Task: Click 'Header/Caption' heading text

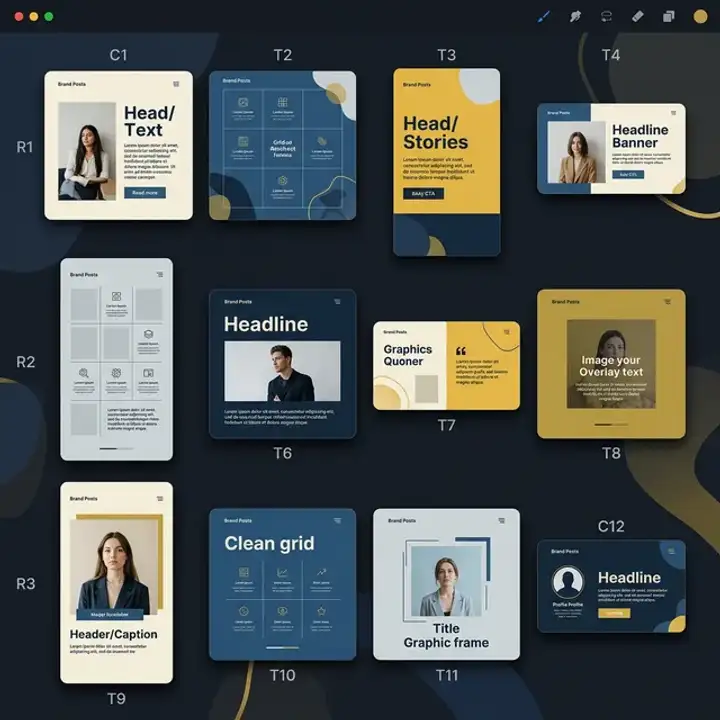Action: click(113, 634)
